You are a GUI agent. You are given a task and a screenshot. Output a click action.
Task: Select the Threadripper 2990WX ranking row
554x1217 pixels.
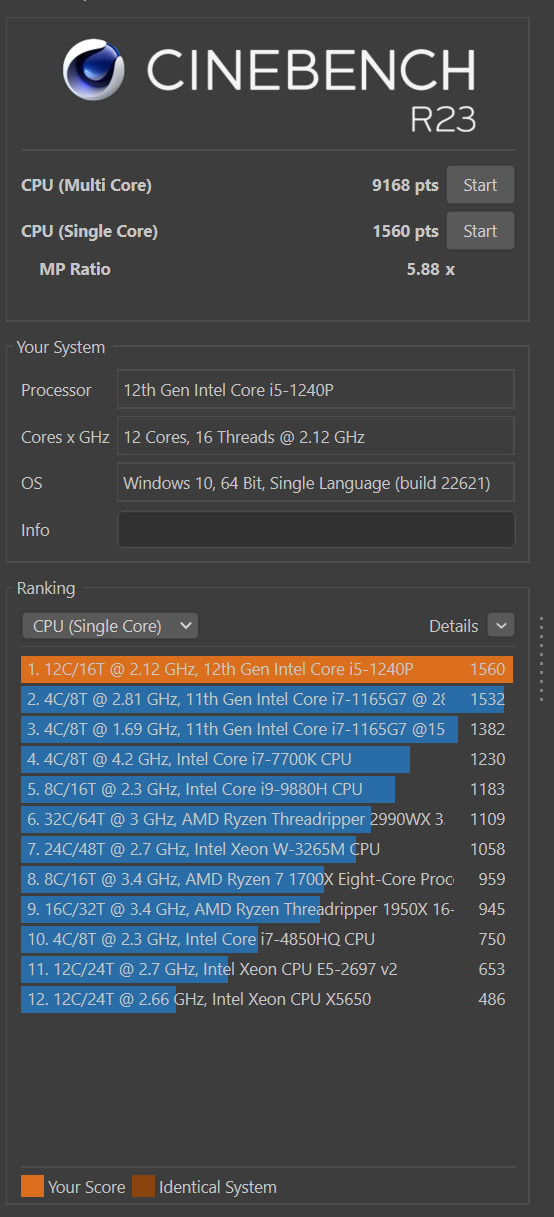267,819
